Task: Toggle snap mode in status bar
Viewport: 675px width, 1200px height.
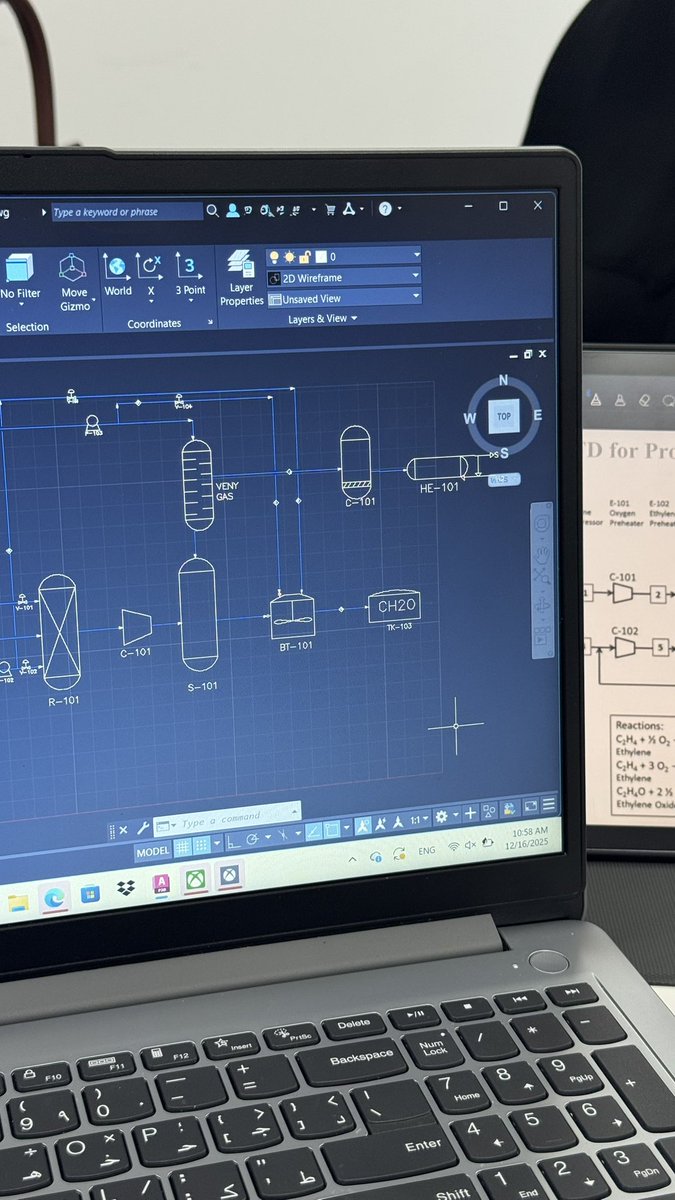Action: pyautogui.click(x=202, y=847)
